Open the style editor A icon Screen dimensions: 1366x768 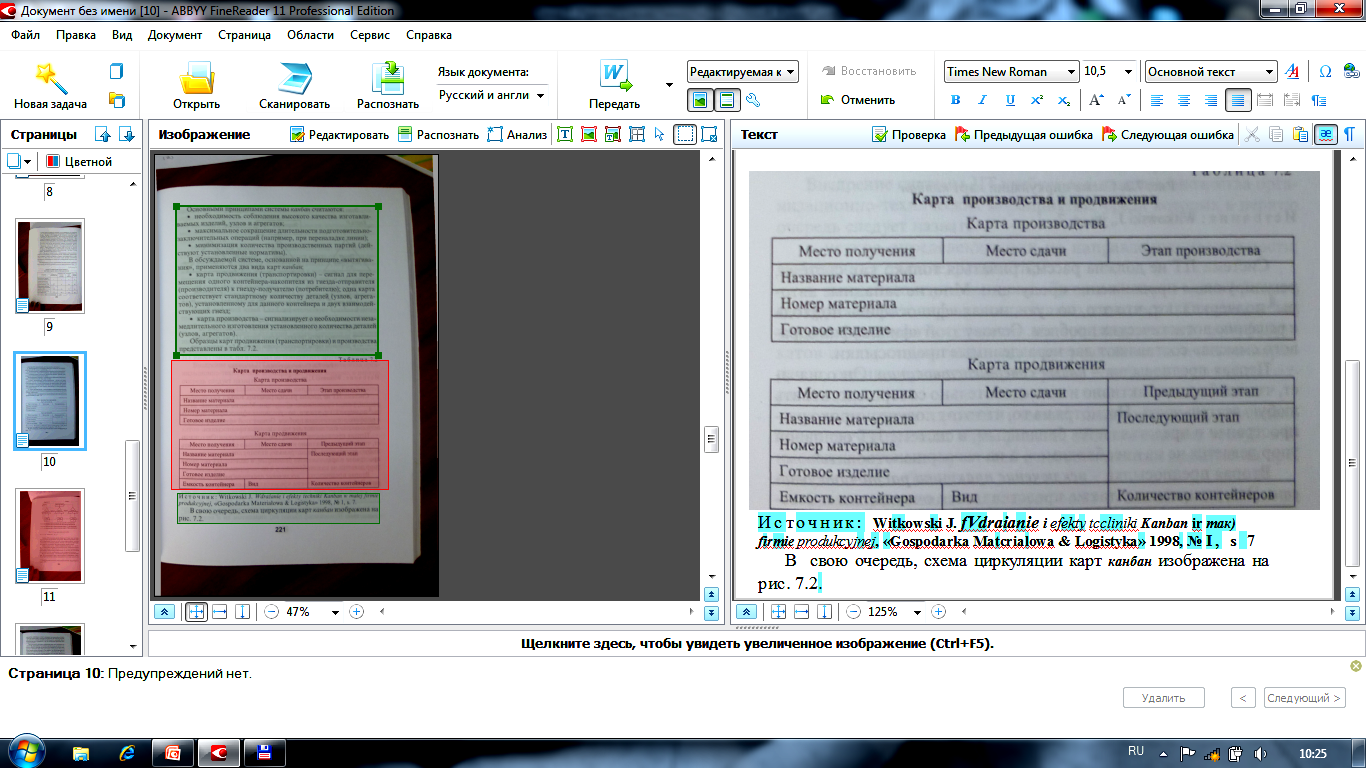[1292, 72]
